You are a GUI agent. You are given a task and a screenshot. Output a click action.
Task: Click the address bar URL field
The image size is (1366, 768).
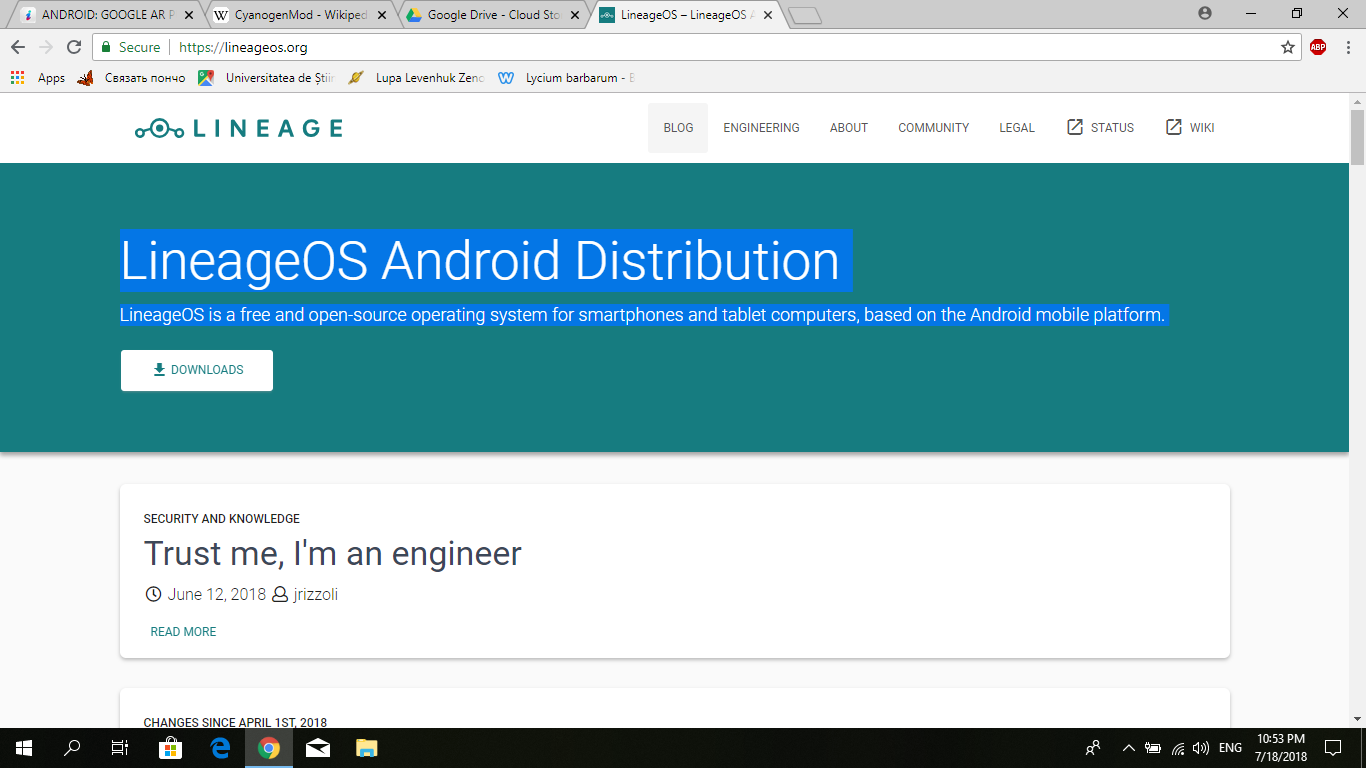tap(700, 47)
